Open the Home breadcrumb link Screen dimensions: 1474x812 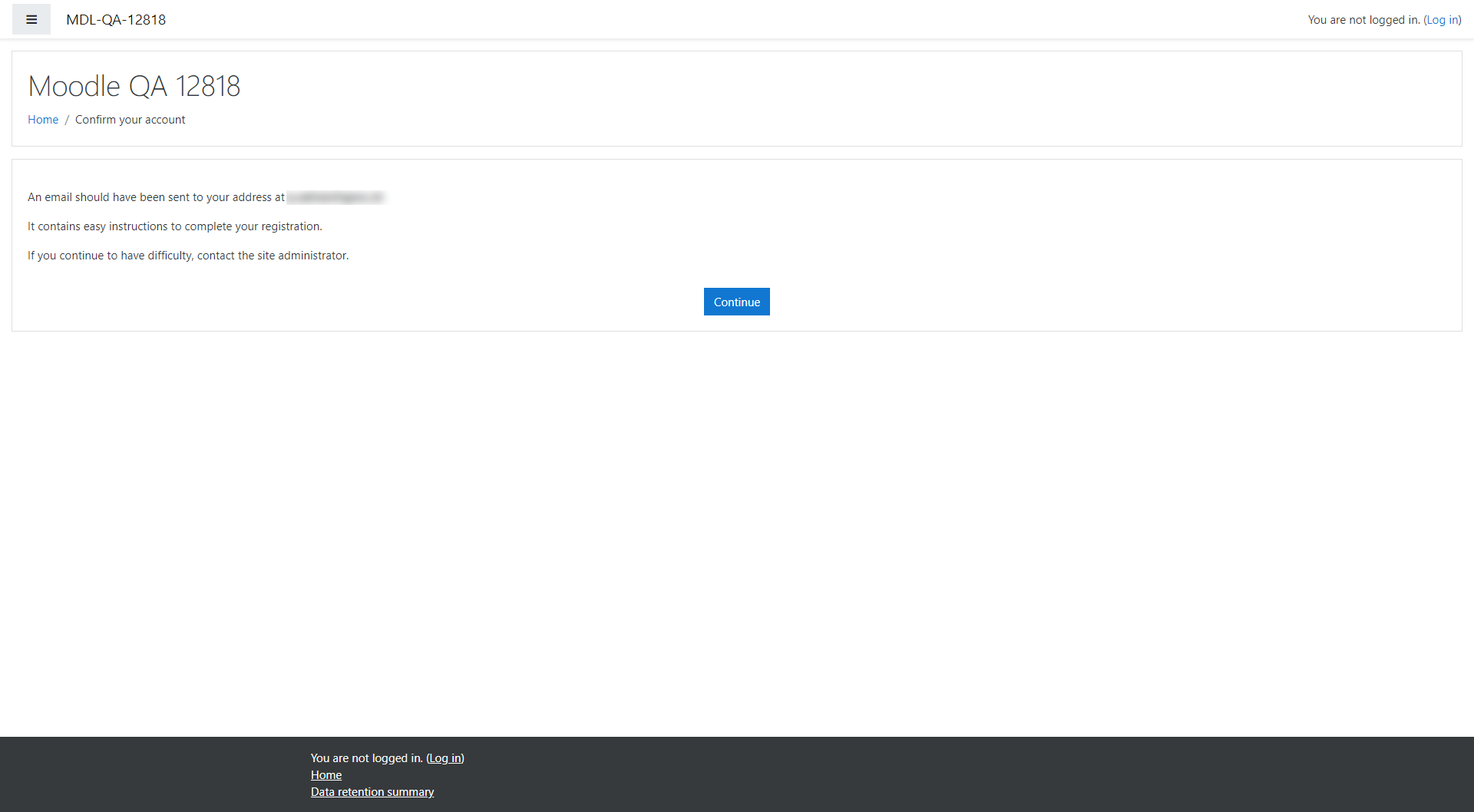click(x=43, y=120)
